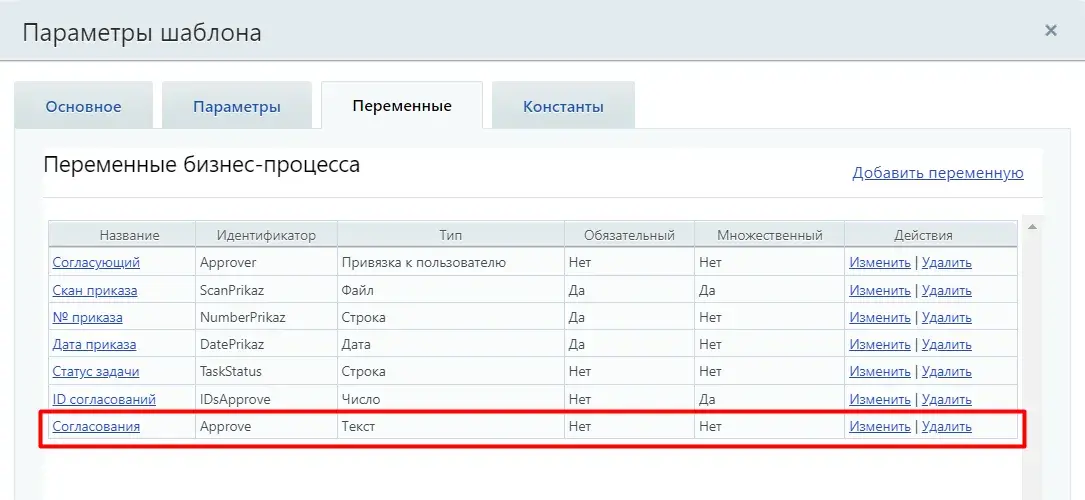Click Изменить for the Approver row
Image resolution: width=1085 pixels, height=500 pixels.
tap(880, 263)
